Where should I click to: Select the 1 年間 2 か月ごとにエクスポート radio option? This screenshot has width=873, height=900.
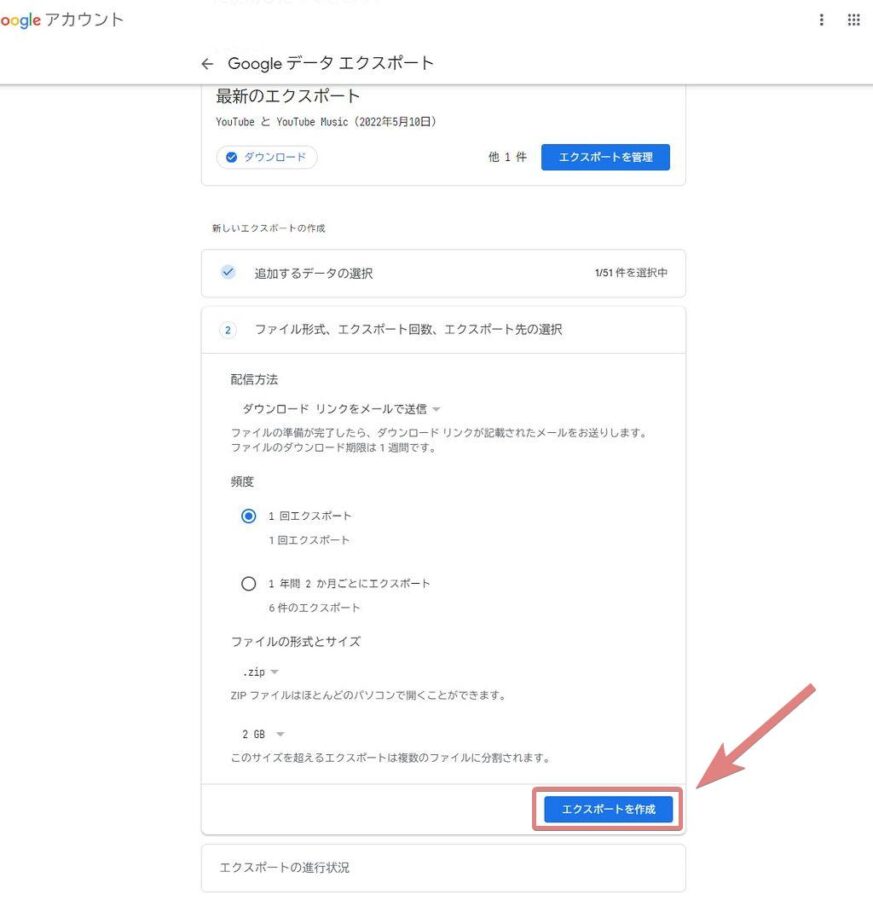(249, 584)
